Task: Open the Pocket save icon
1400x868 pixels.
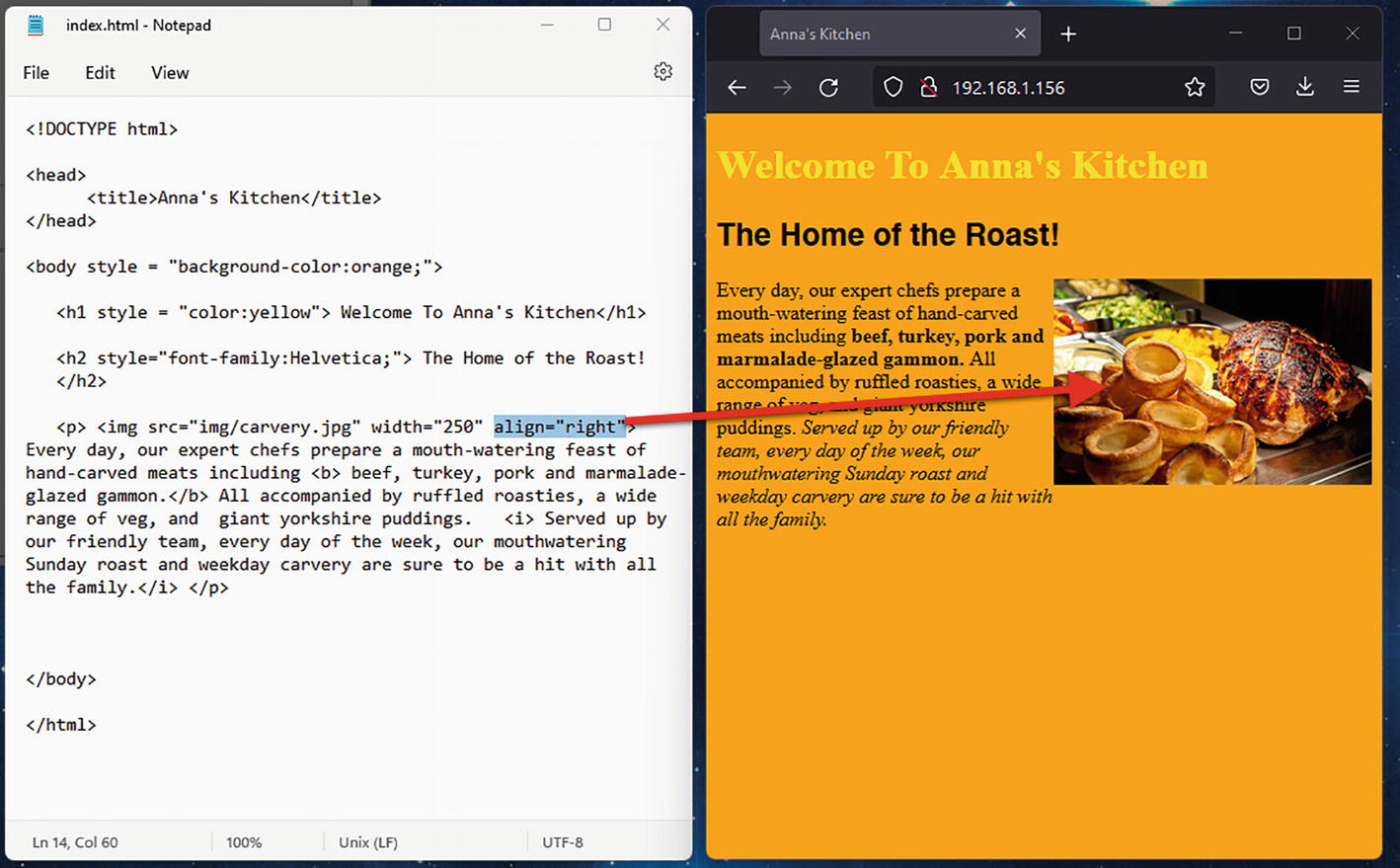Action: click(x=1259, y=88)
